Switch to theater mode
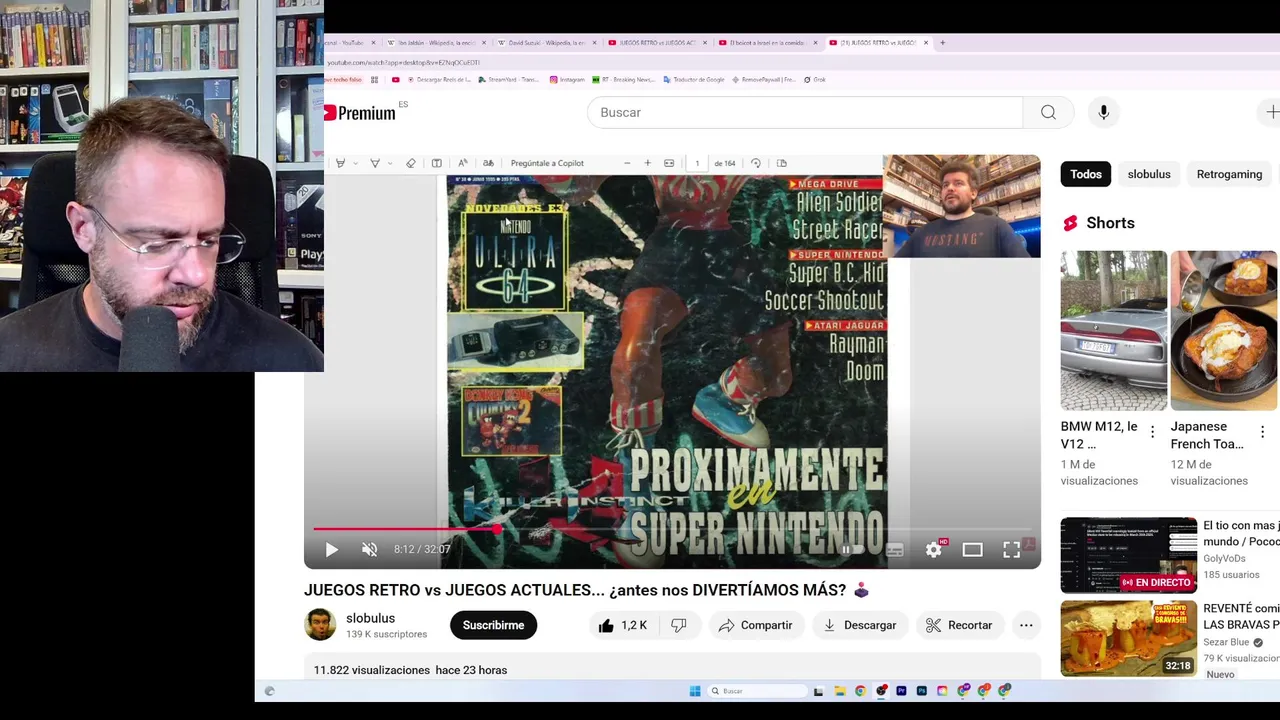 coord(972,549)
